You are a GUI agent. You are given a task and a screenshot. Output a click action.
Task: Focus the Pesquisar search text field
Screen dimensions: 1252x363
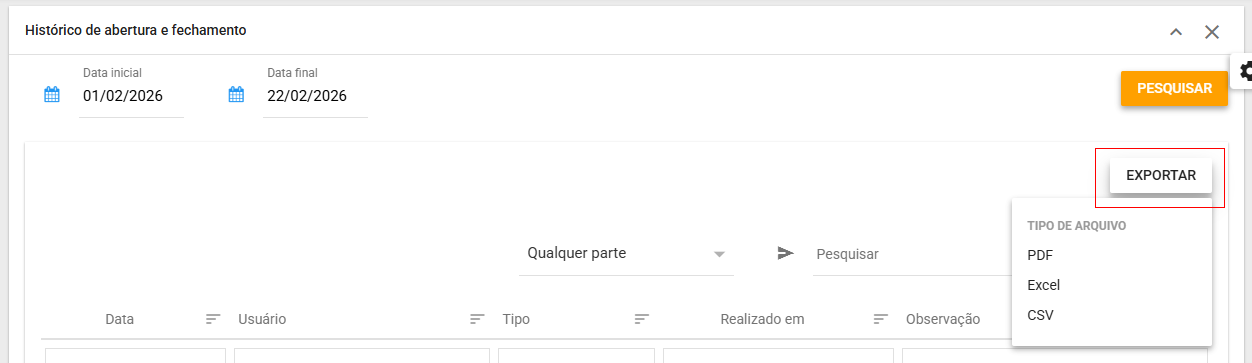(912, 254)
